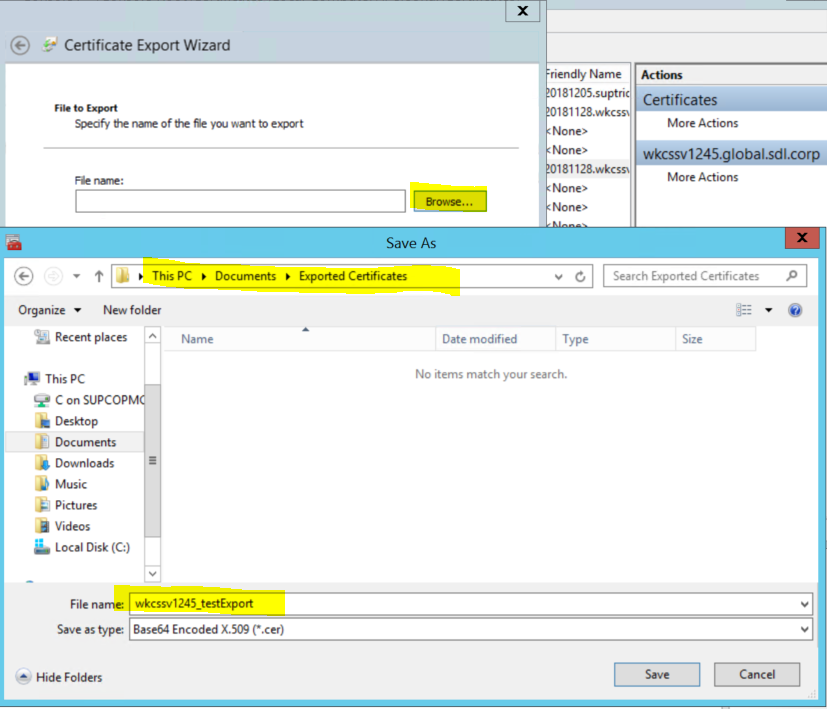Click the navigation pane vertical scrollbar
This screenshot has width=827, height=709.
coord(153,460)
